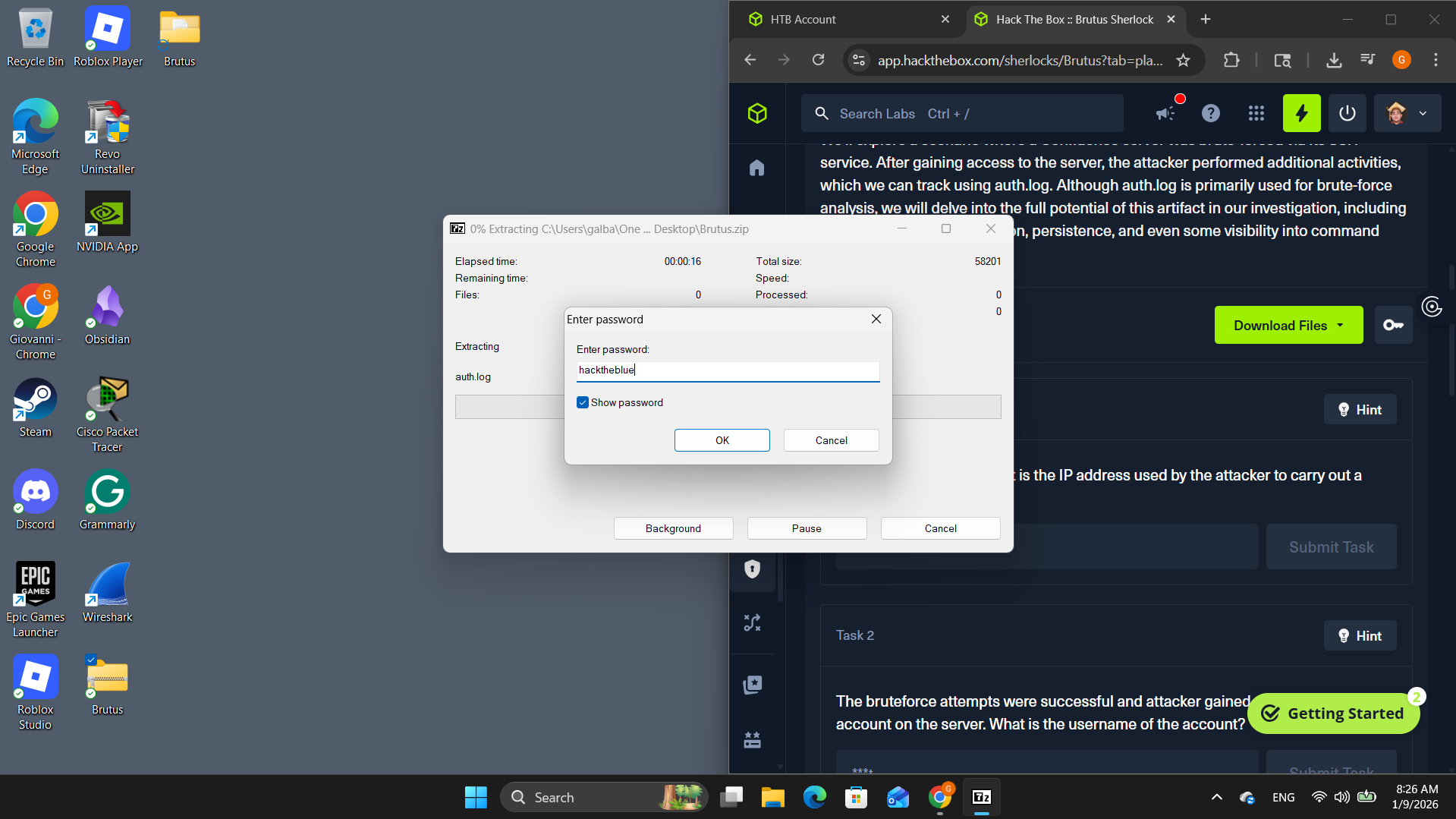
Task: Launch Roblox Player from desktop
Action: 108,38
